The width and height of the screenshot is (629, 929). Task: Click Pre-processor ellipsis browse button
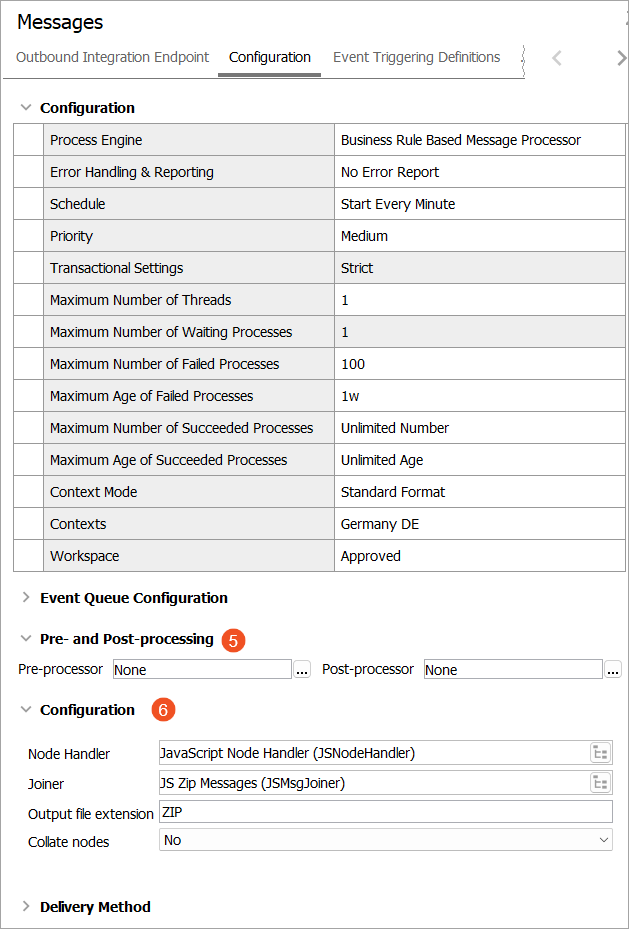point(302,670)
